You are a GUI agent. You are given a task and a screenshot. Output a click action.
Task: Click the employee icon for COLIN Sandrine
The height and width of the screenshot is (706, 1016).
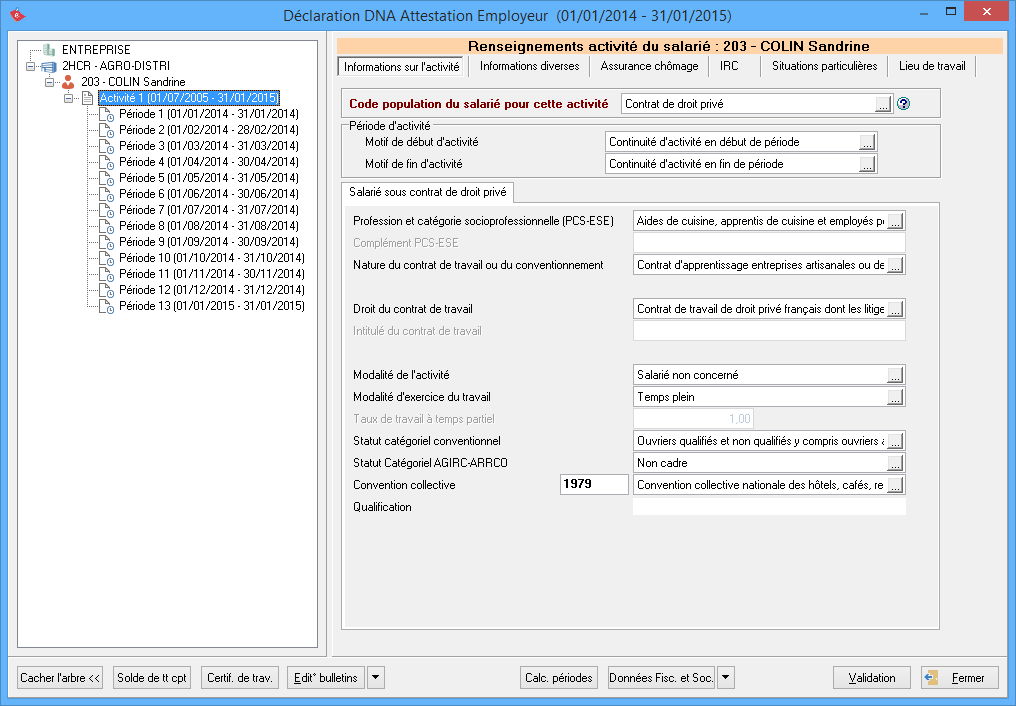pos(68,82)
